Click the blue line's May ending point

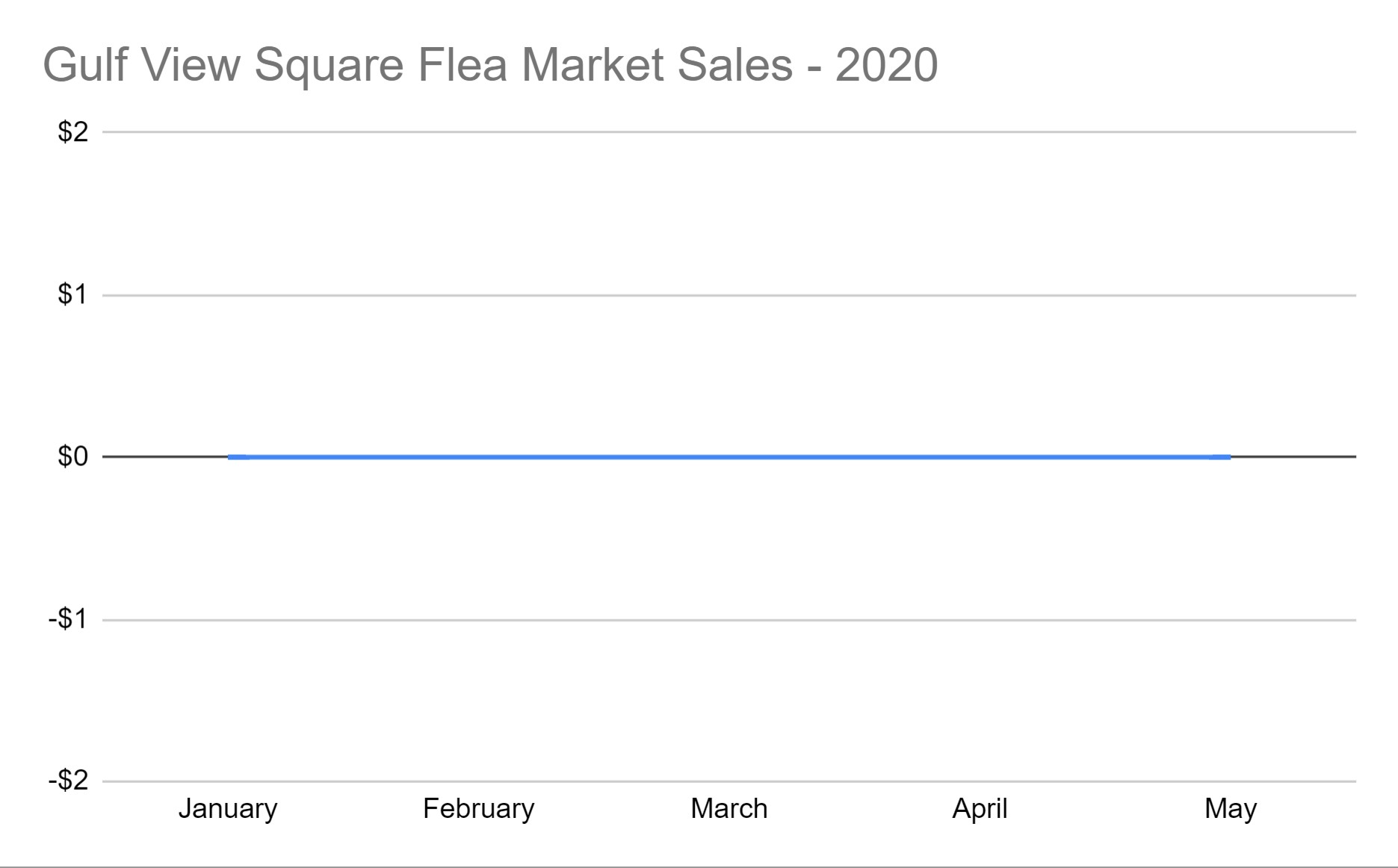1231,456
